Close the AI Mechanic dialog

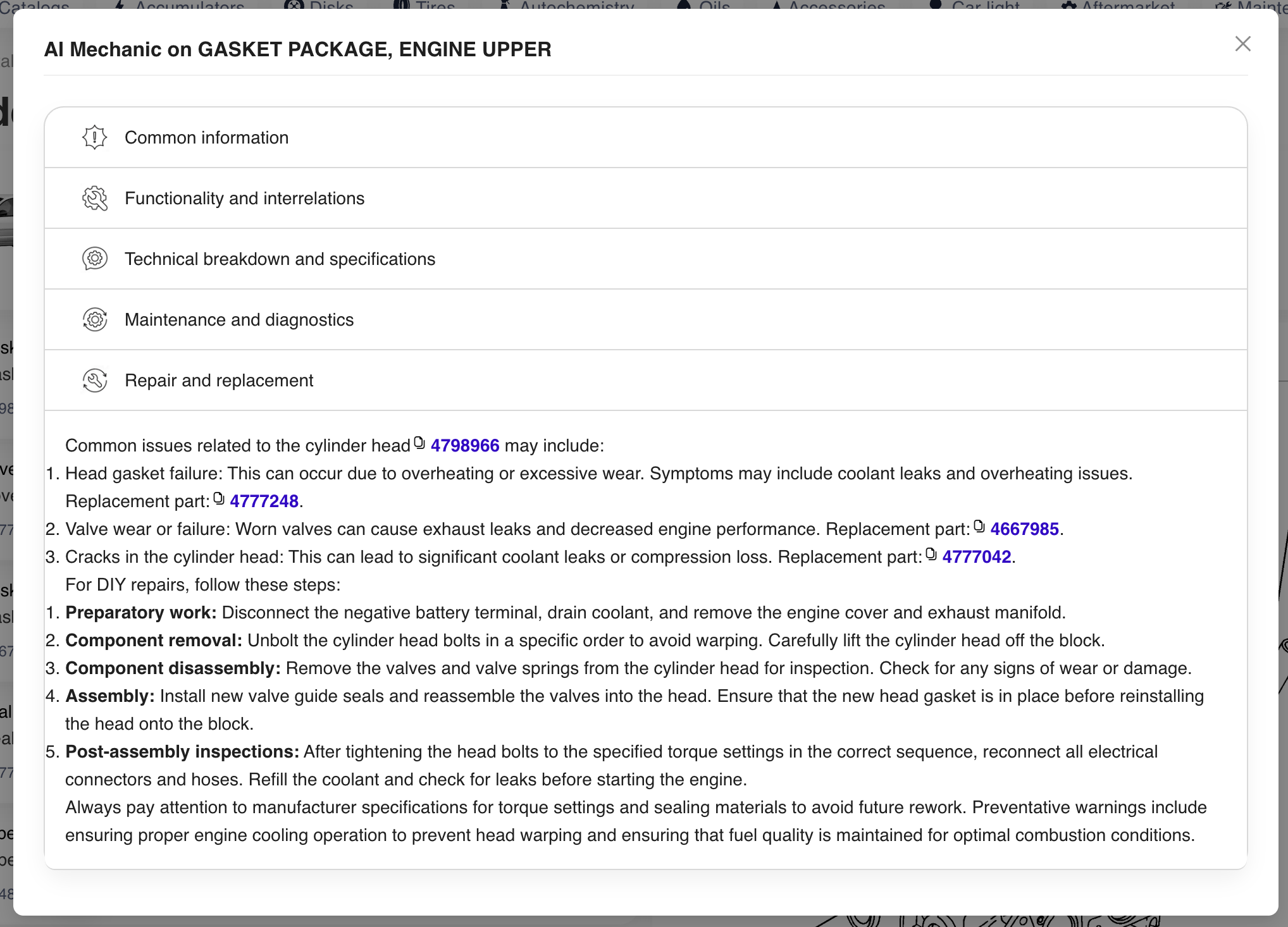click(1242, 44)
